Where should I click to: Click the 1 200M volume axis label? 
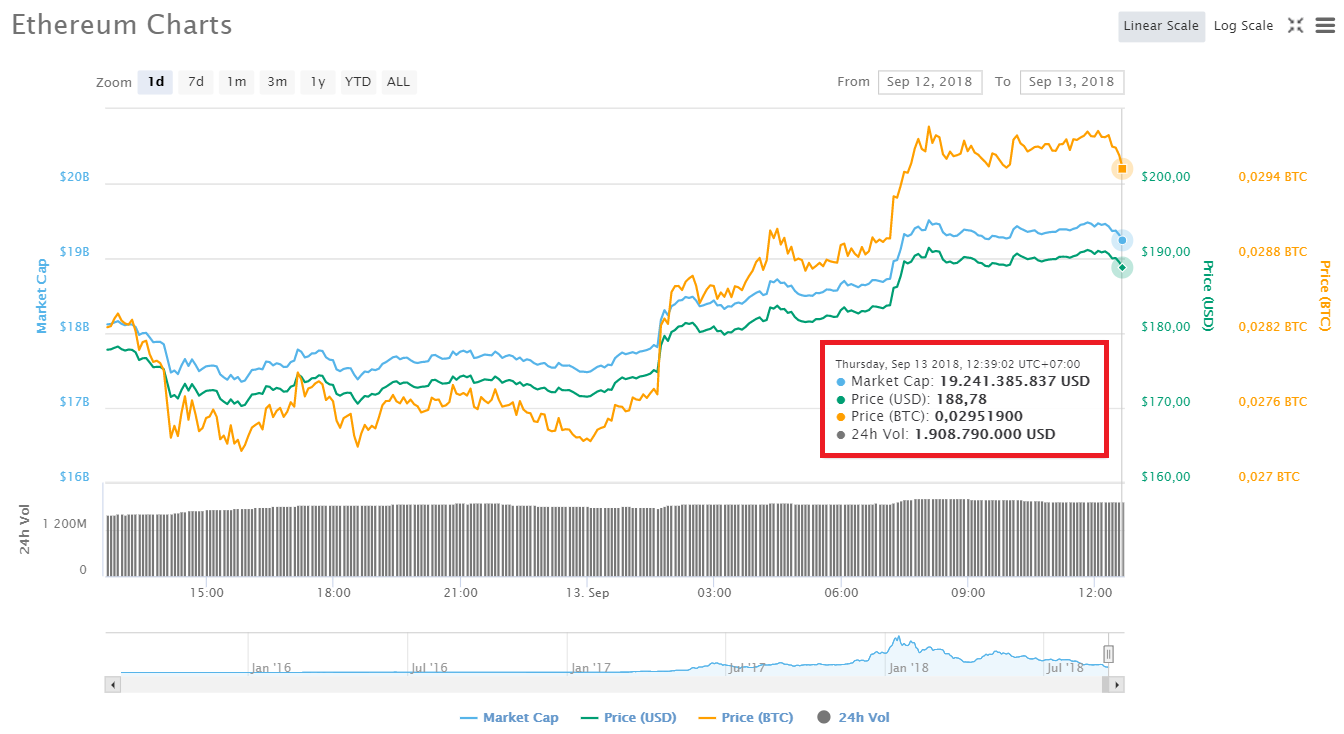tap(65, 524)
